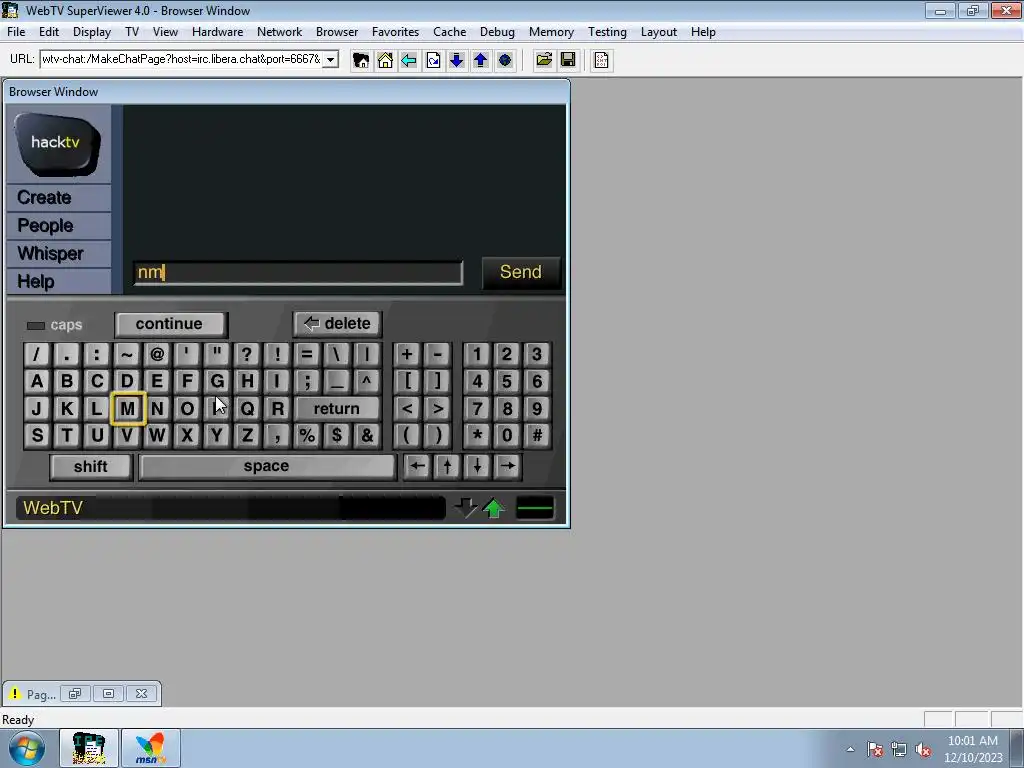This screenshot has height=768, width=1024.
Task: Click the network tray icon
Action: (x=899, y=749)
